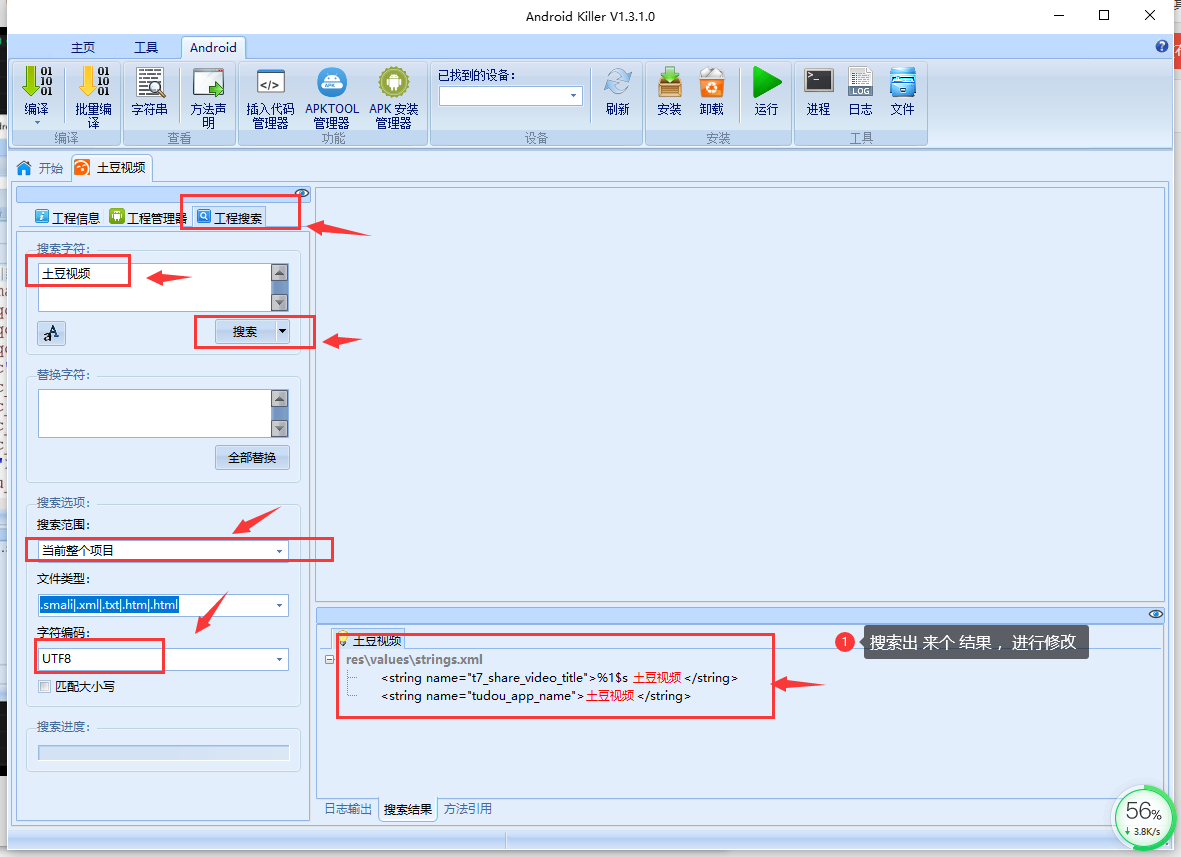
Task: Toggle the eye icon above the search results panel
Action: coord(1155,614)
